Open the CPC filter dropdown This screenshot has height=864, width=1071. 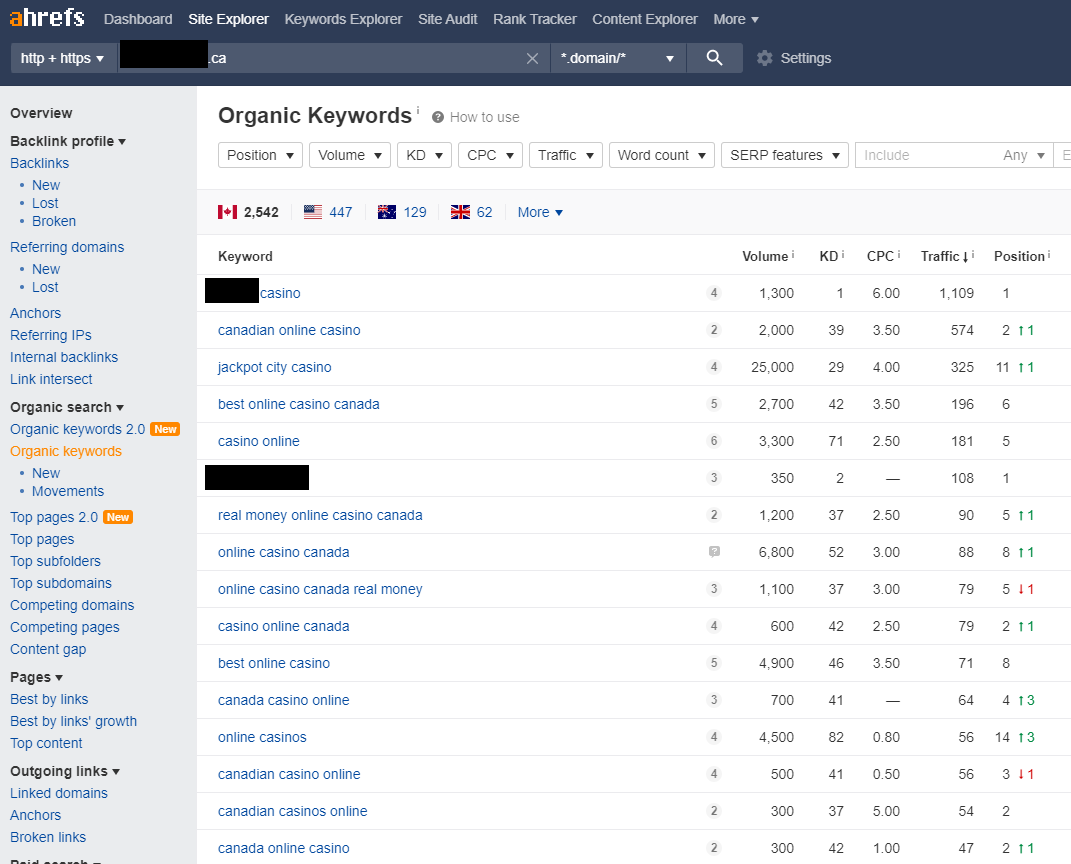[x=490, y=155]
